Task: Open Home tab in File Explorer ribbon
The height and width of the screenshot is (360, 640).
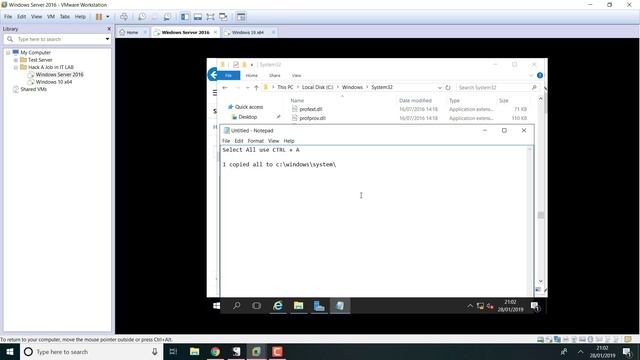Action: click(x=251, y=76)
